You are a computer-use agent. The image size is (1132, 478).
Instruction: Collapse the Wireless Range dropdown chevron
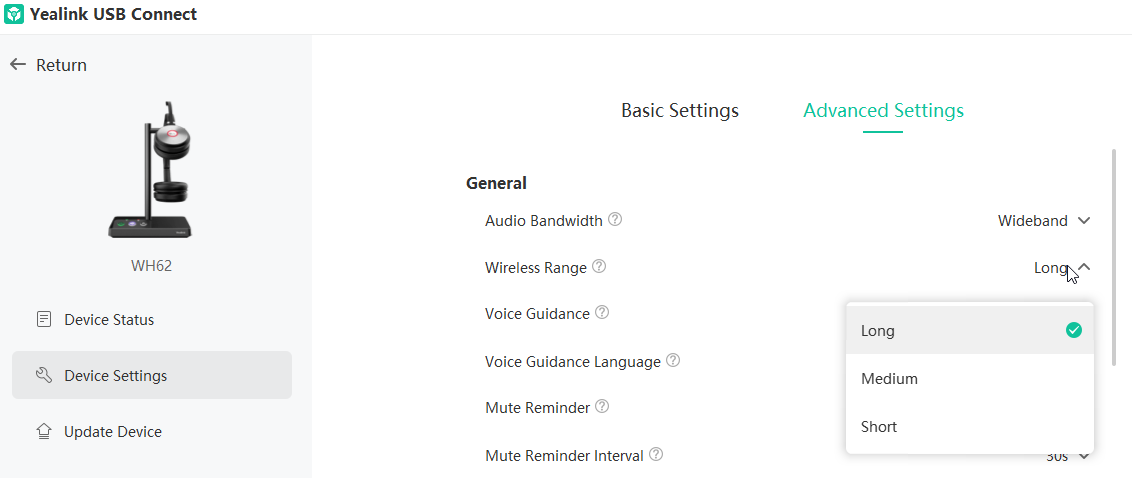coord(1084,268)
